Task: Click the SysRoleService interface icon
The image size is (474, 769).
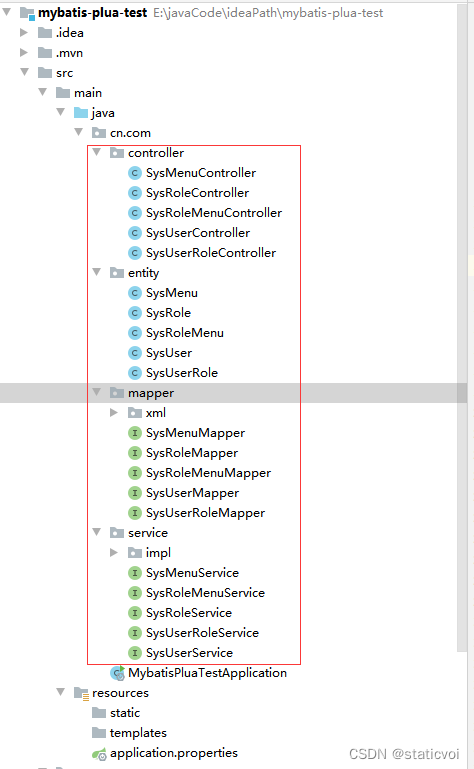Action: [134, 613]
